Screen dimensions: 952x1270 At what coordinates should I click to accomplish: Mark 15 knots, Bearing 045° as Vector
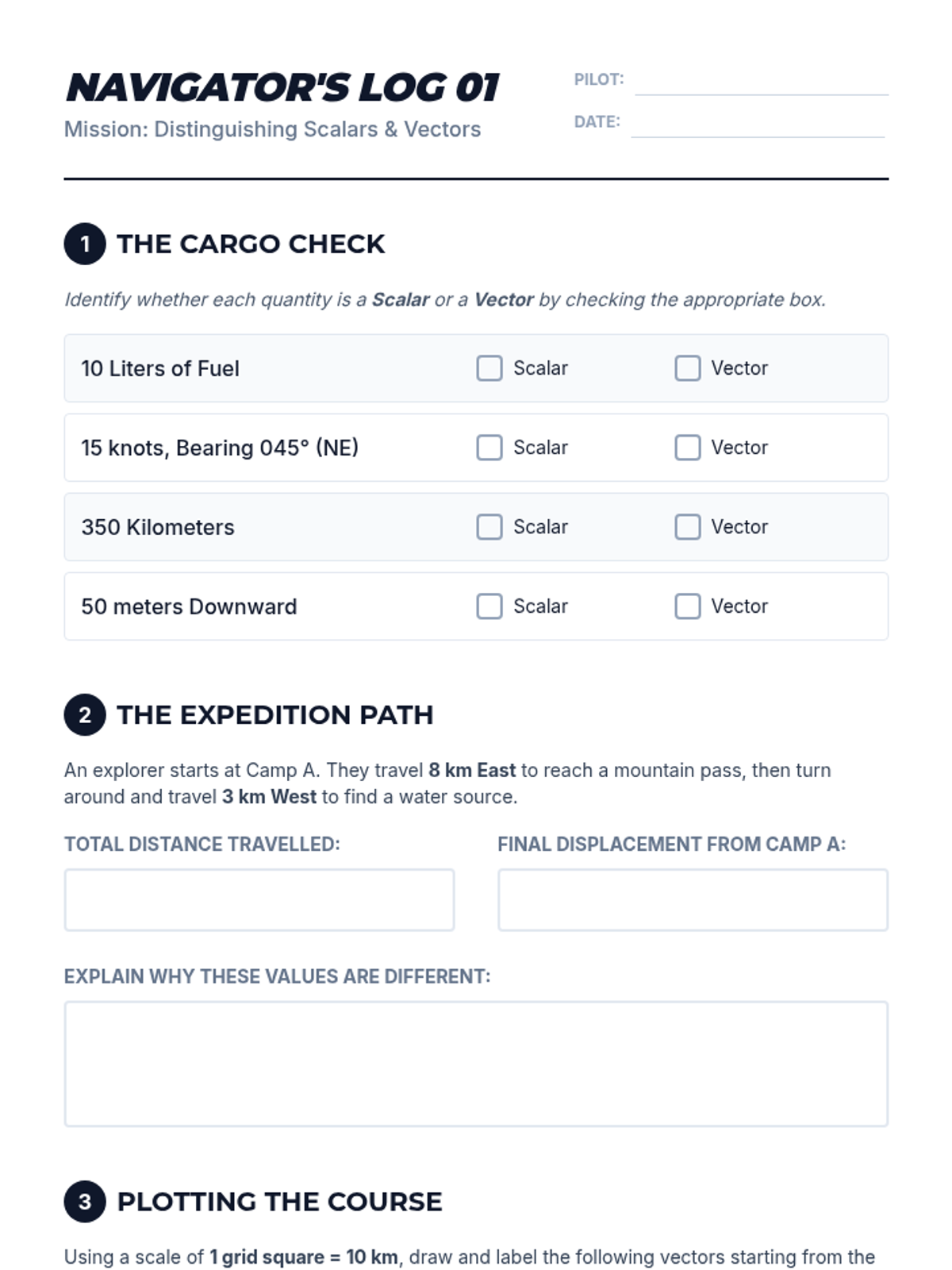click(688, 448)
